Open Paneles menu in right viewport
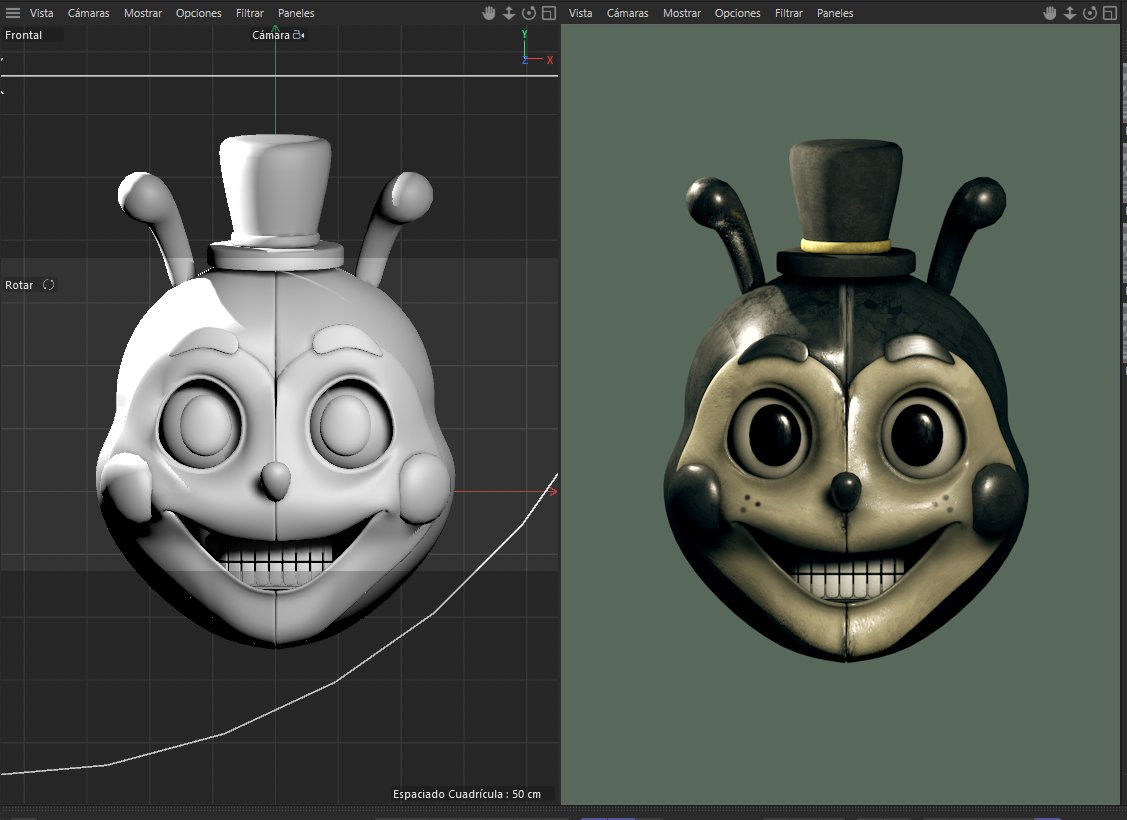 (835, 13)
